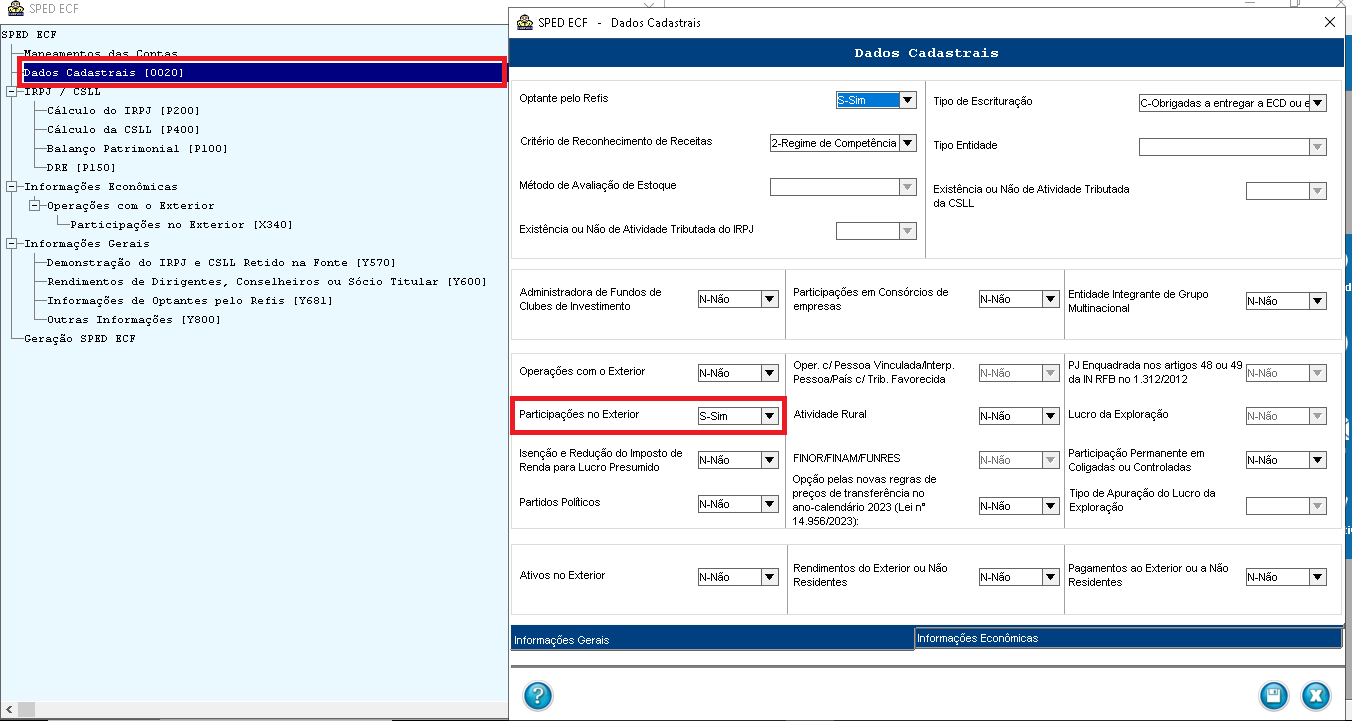Click the save diskette icon
Screen dimensions: 1352x721
[x=1273, y=695]
